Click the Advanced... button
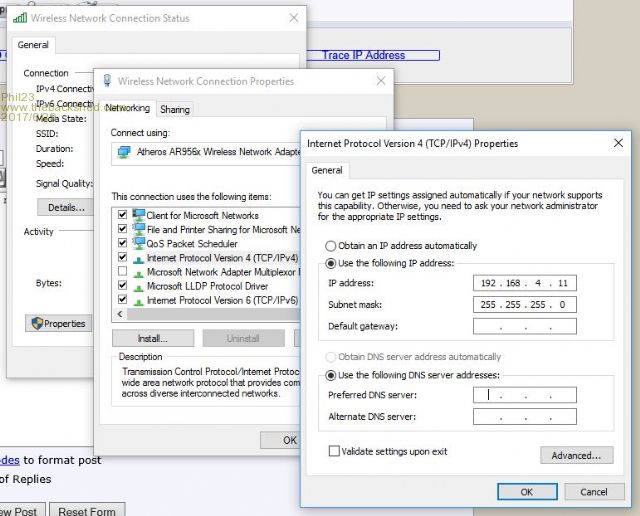The image size is (640, 516). 576,456
